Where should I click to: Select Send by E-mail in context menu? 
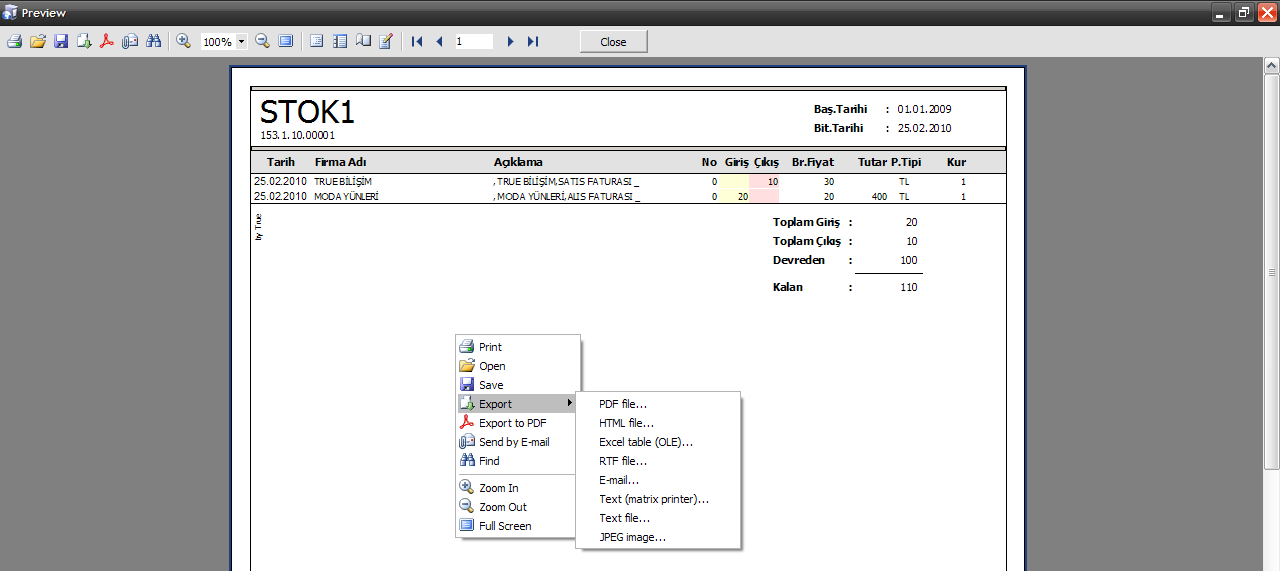pos(514,442)
